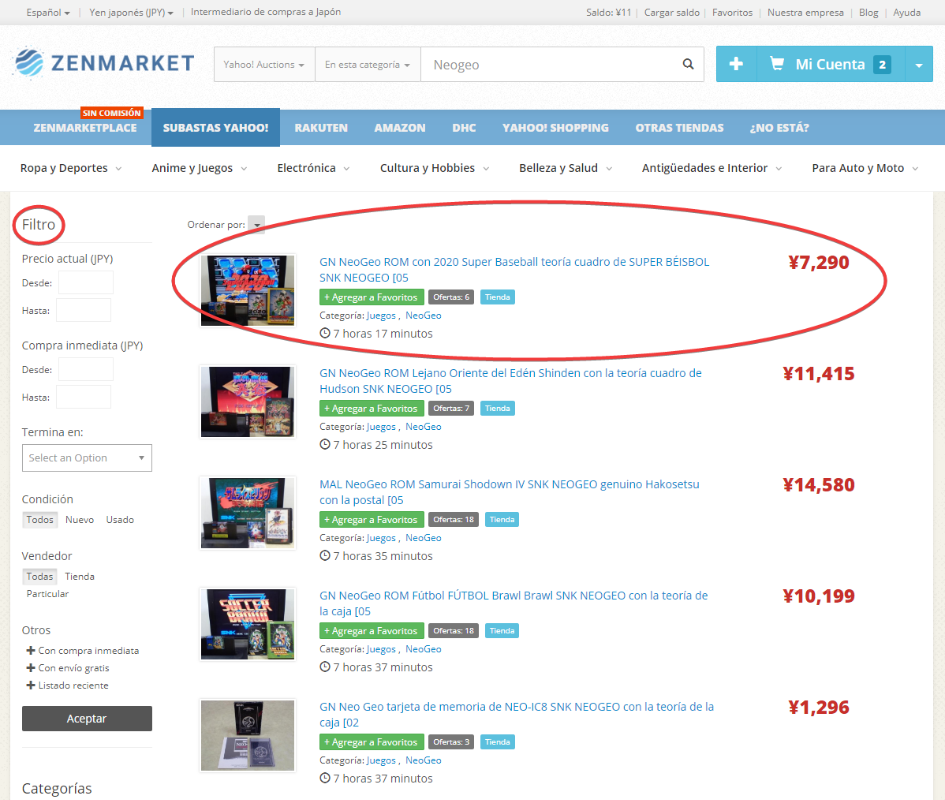Screen dimensions: 945x800
Task: Open the Español language dropdown
Action: [x=48, y=12]
